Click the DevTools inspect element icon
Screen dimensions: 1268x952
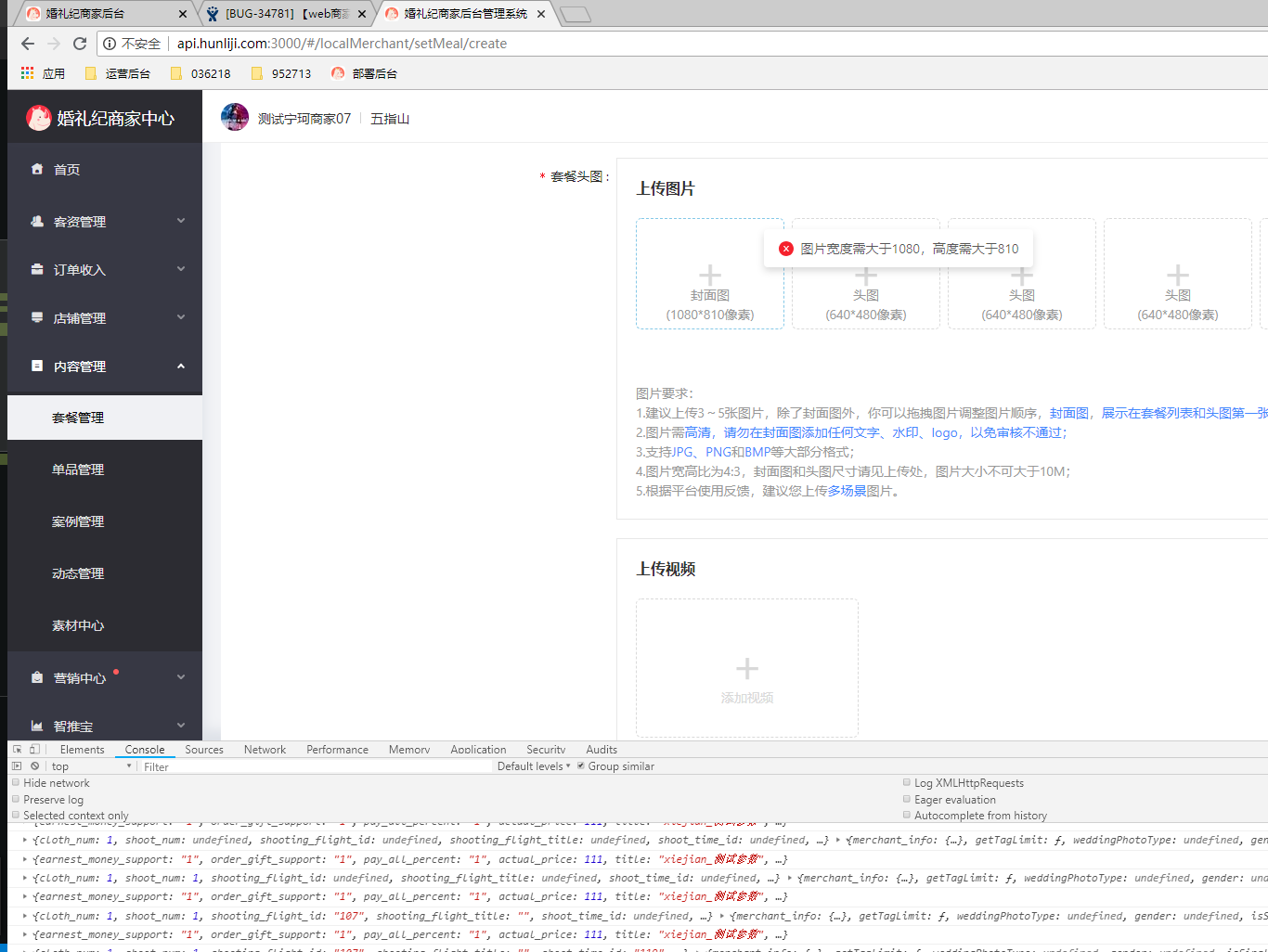(17, 750)
